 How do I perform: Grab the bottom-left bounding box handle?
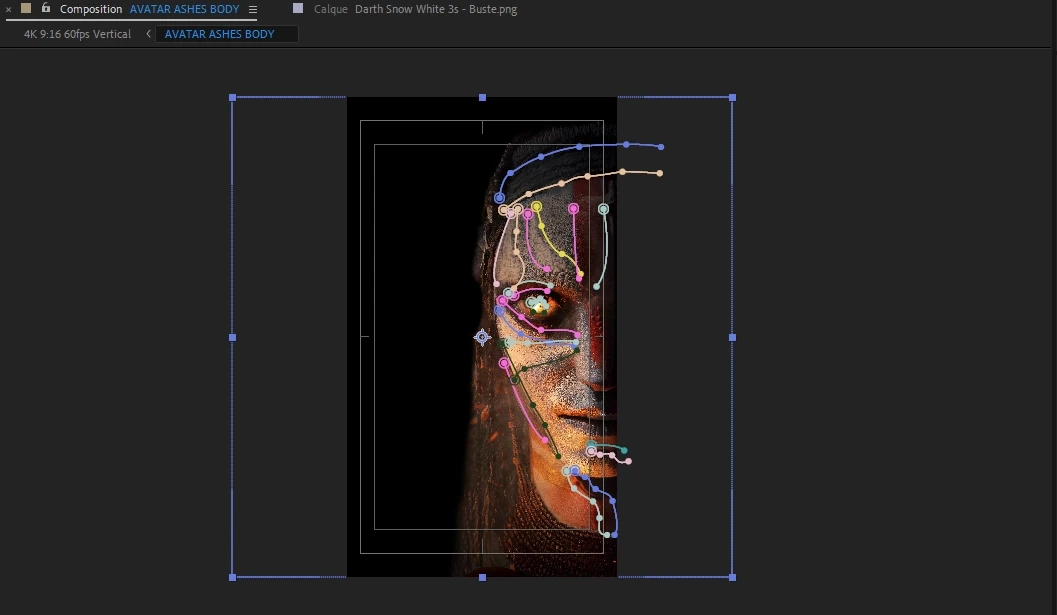(233, 577)
